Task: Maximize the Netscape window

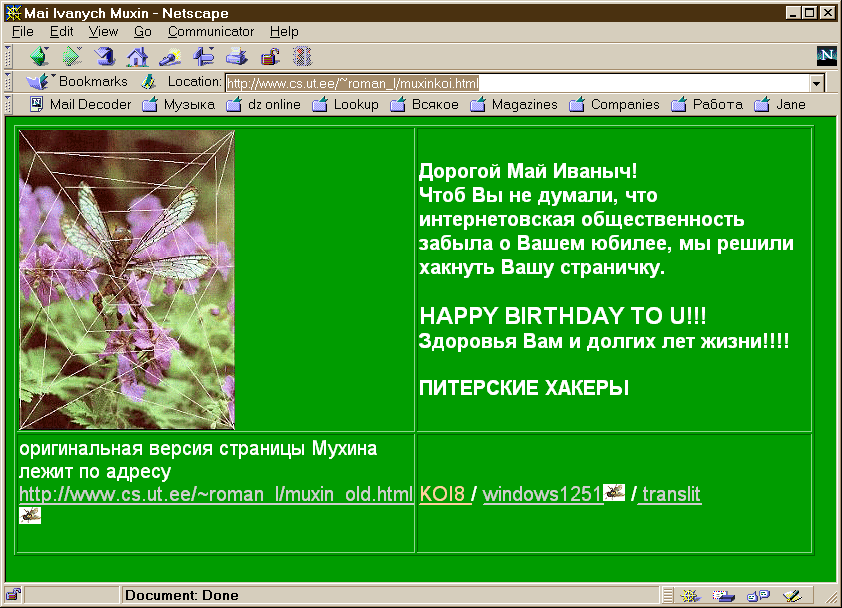Action: point(809,12)
